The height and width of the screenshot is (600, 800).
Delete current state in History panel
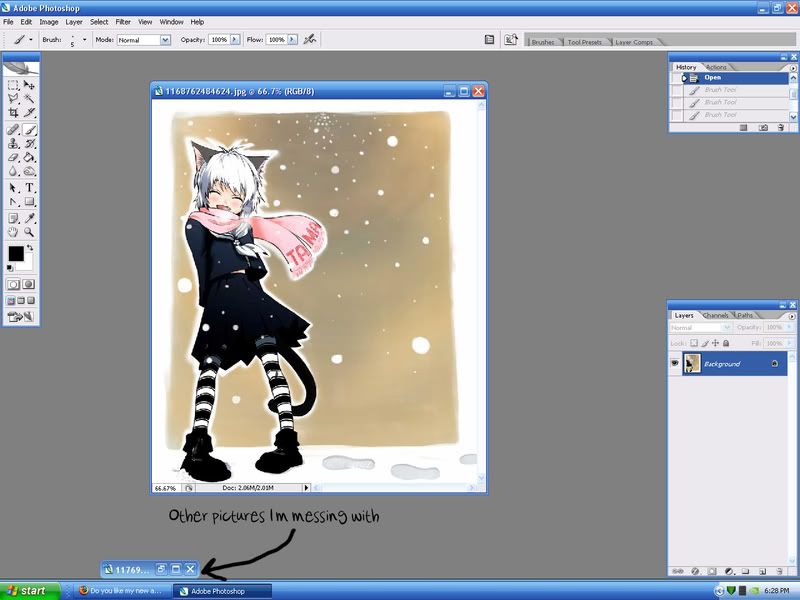coord(781,128)
